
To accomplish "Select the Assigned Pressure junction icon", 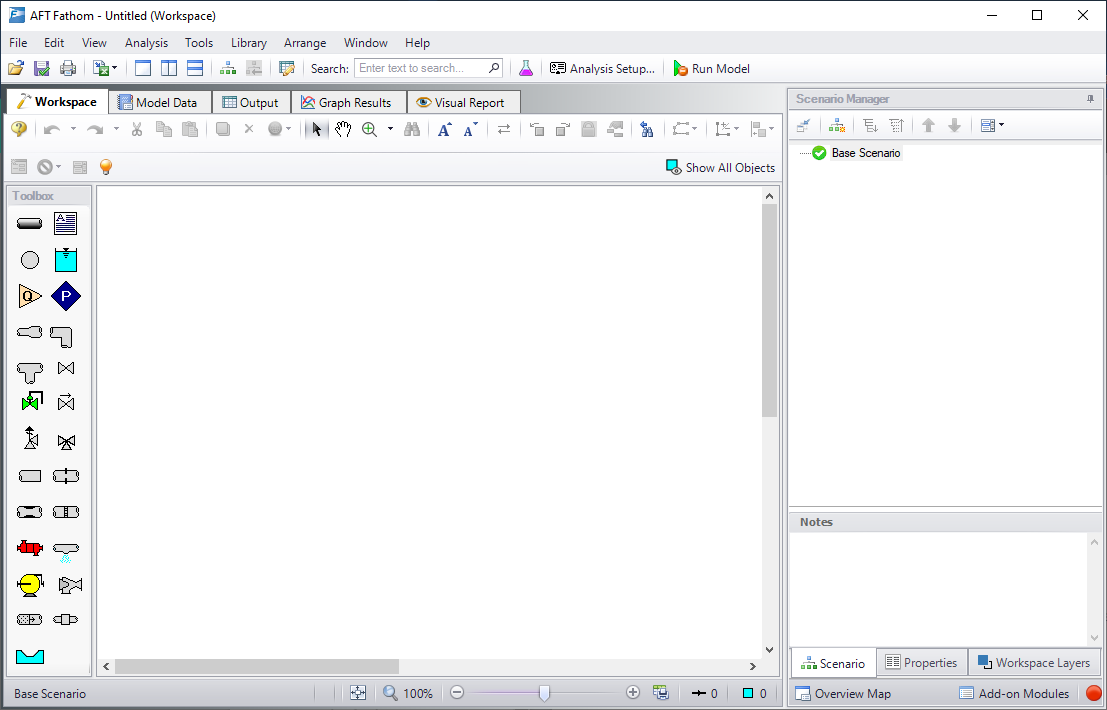I will point(66,296).
